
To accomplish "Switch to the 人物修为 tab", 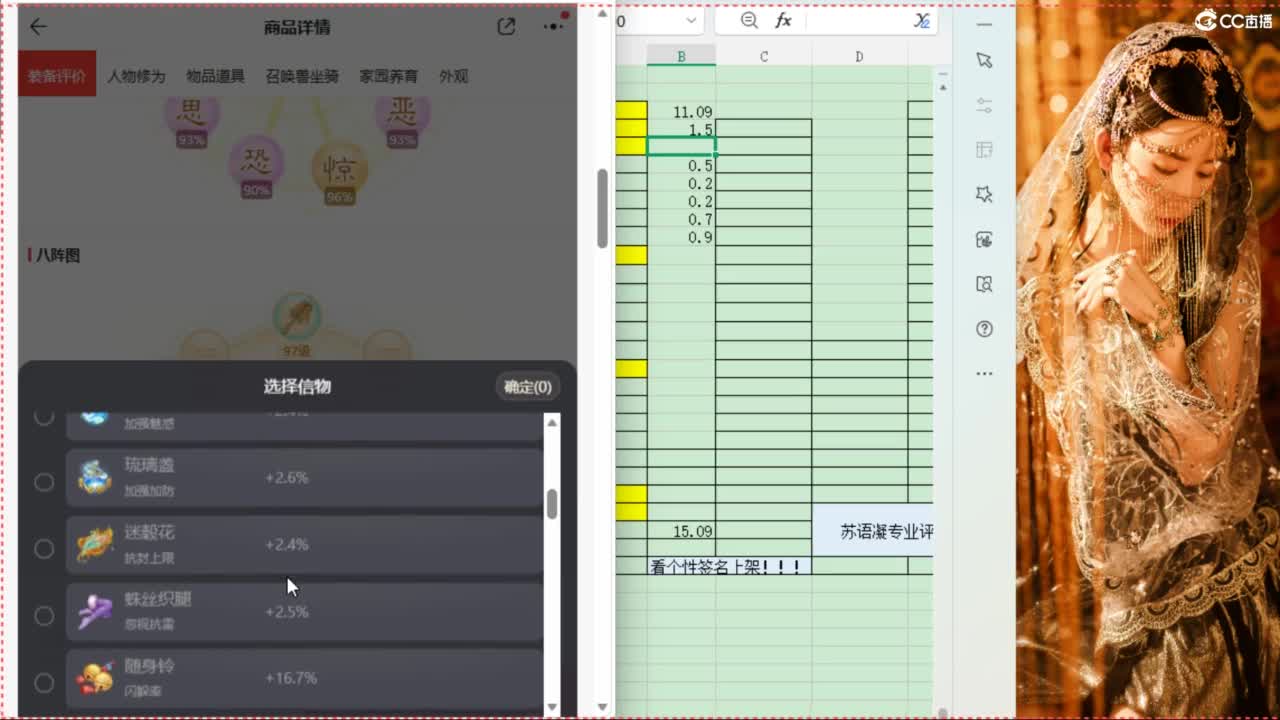I will click(136, 76).
